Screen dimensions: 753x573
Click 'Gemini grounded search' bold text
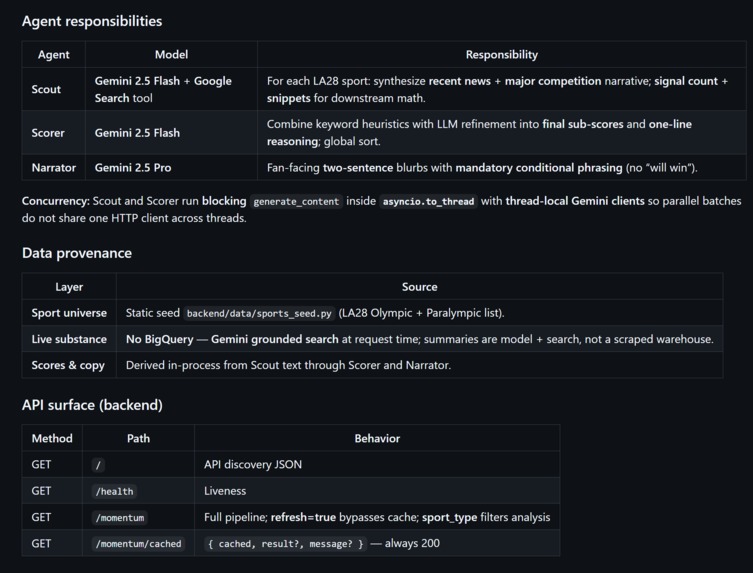pyautogui.click(x=275, y=339)
